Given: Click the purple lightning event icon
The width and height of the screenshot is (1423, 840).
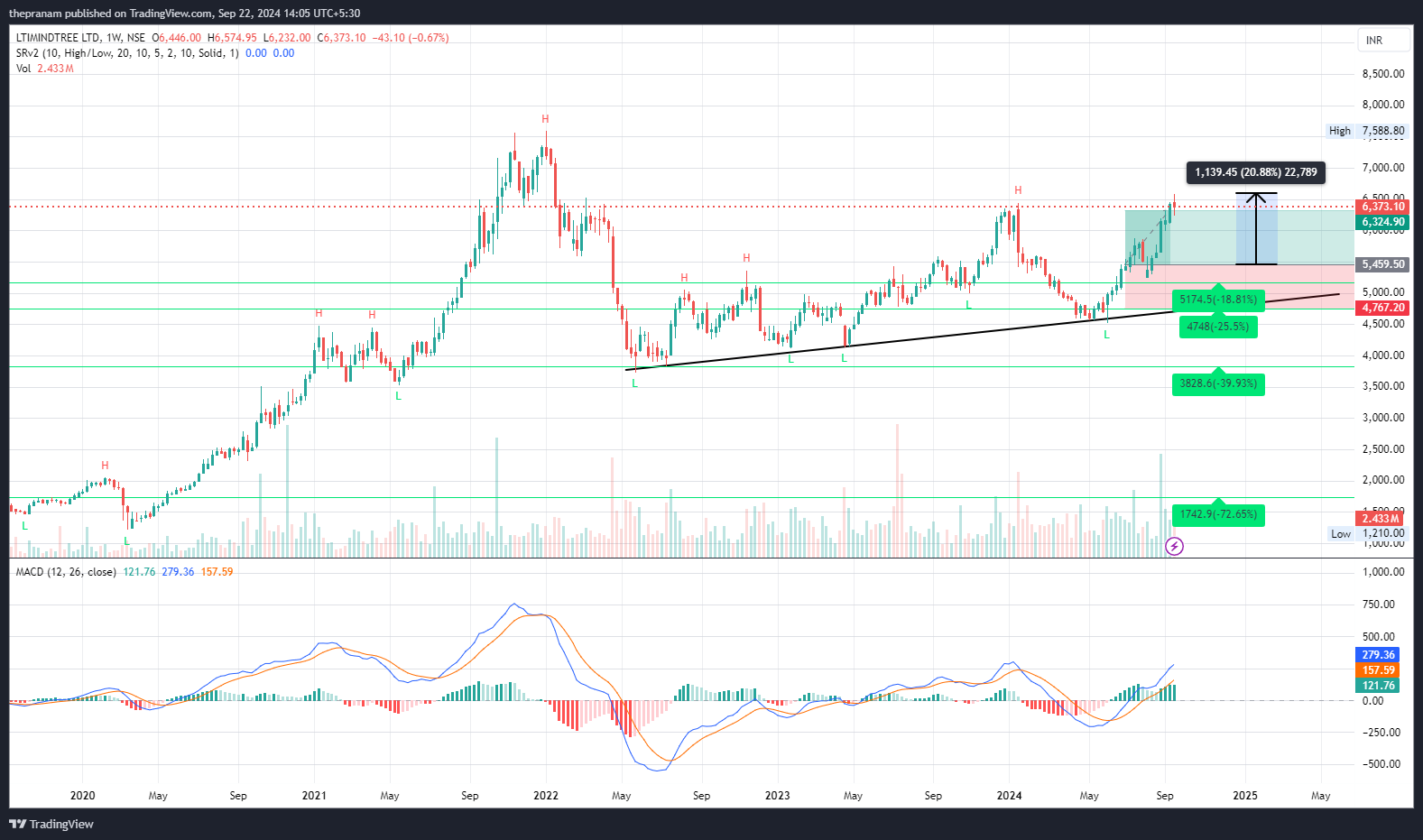Looking at the screenshot, I should click(x=1174, y=546).
